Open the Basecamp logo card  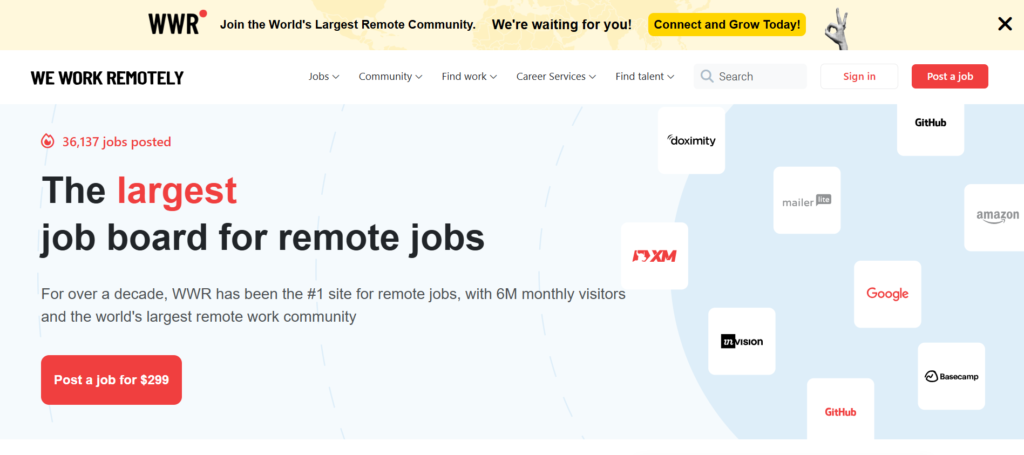(951, 377)
